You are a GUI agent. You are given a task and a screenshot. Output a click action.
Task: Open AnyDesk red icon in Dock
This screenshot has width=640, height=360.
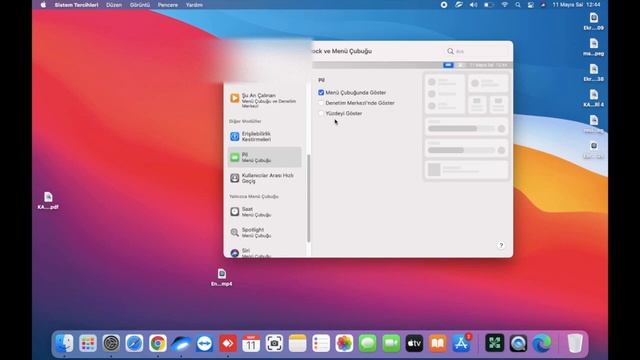(228, 343)
